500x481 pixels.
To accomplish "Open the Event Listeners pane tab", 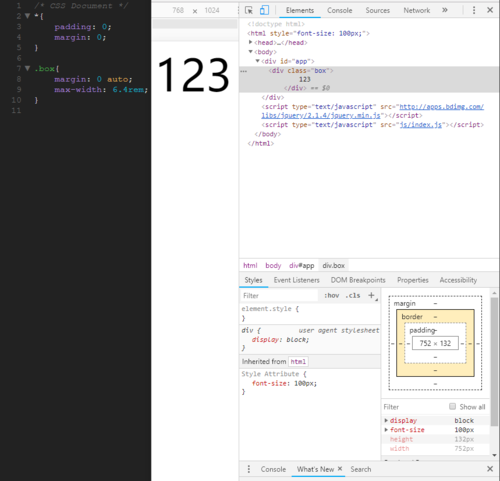I will click(297, 280).
